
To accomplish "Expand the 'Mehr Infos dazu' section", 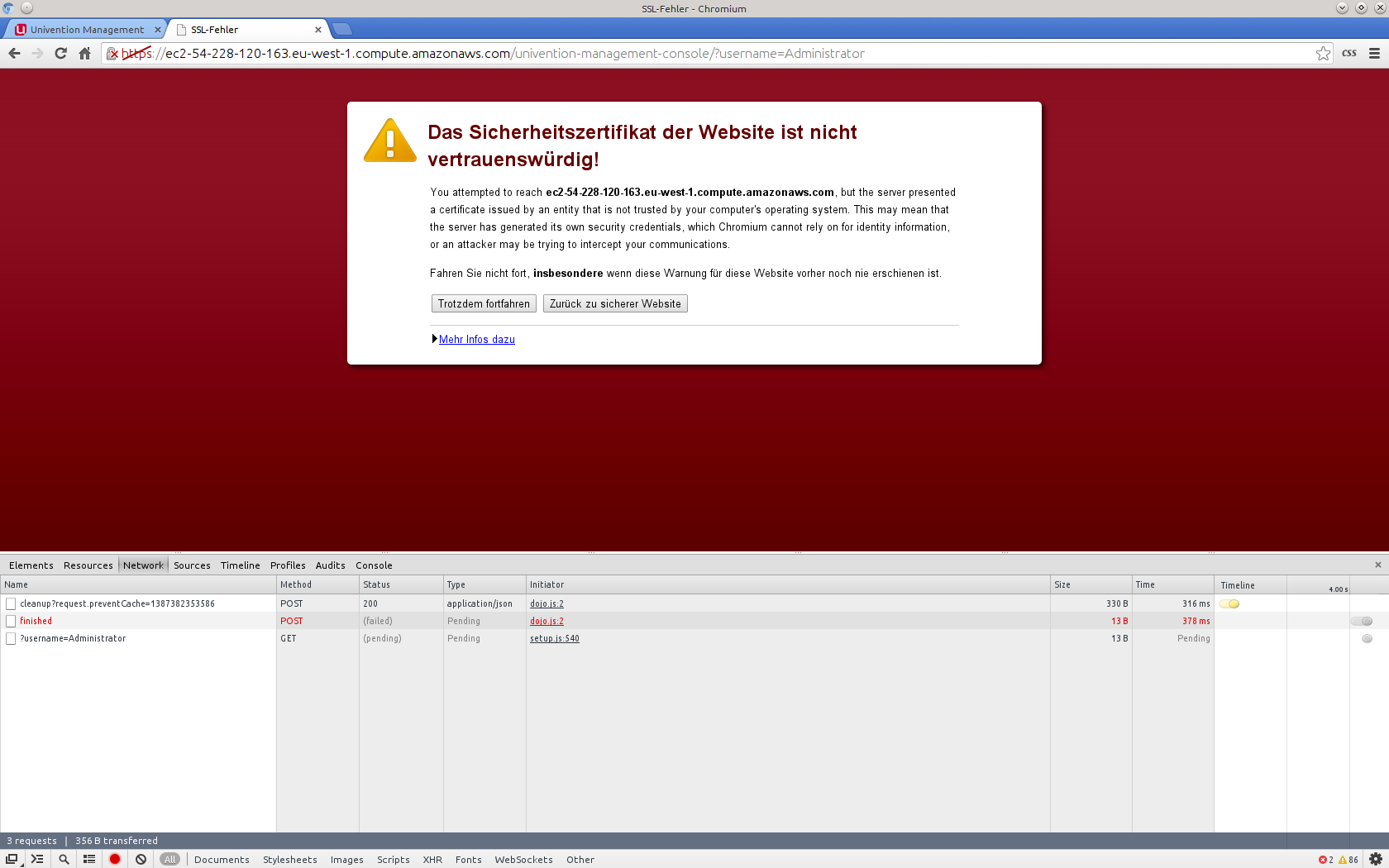I will (476, 339).
